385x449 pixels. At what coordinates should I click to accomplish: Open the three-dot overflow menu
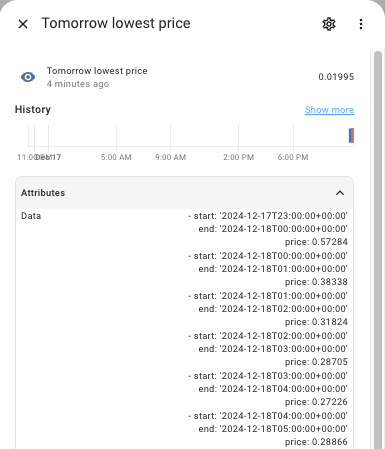[x=361, y=24]
